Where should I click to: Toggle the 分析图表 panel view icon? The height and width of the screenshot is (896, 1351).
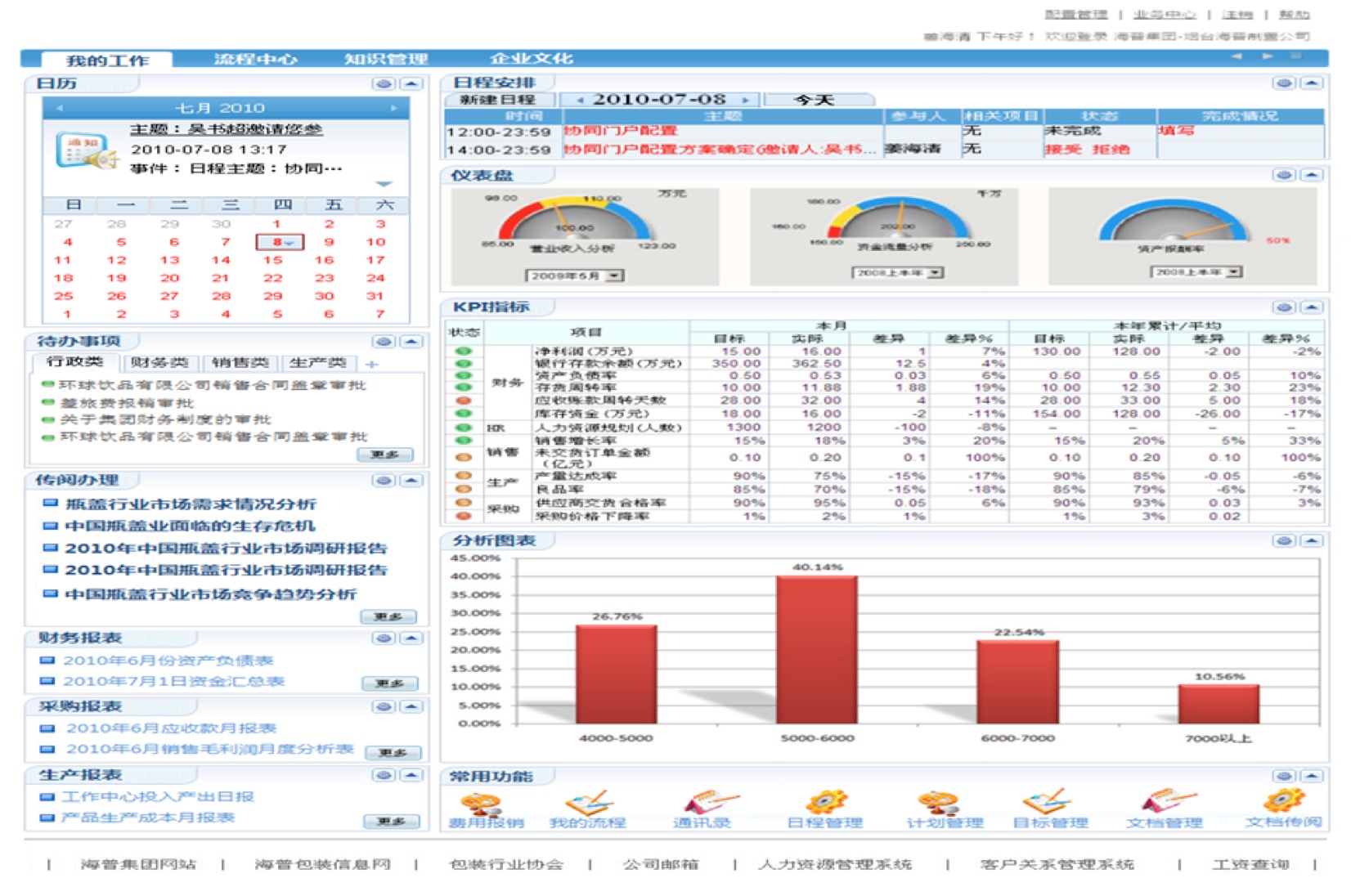coord(1284,541)
